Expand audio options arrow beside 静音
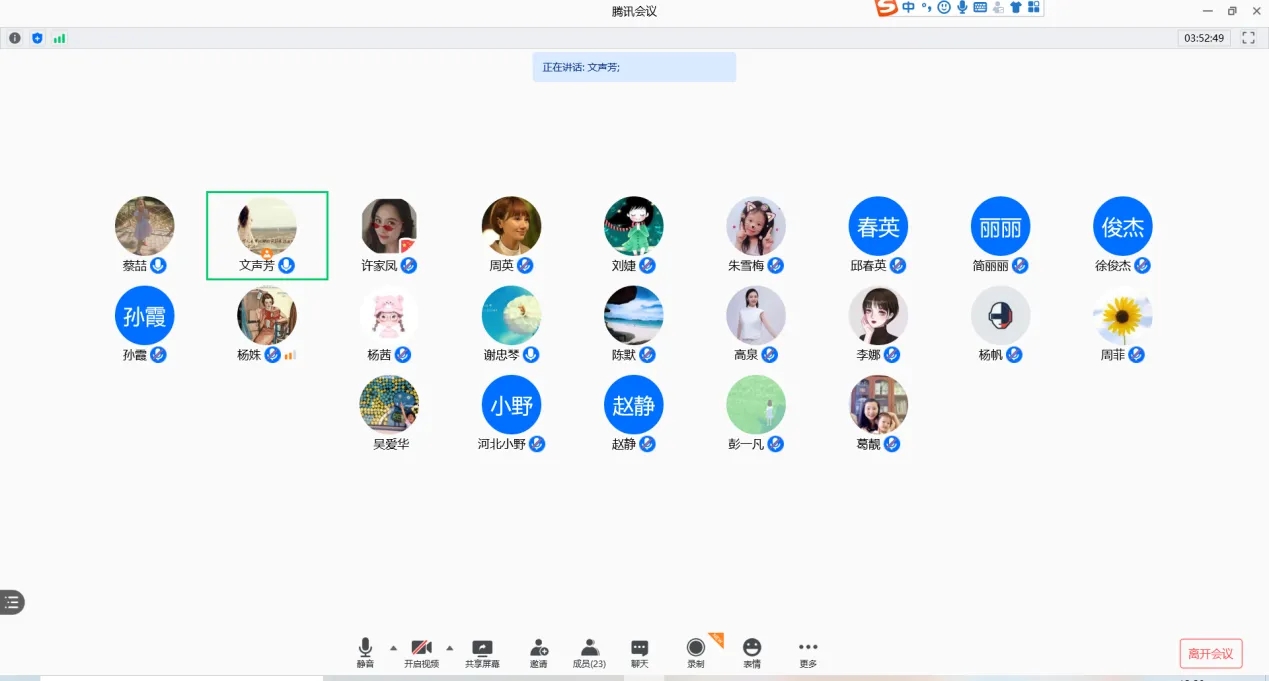Screen dimensions: 1269x681 click(x=393, y=647)
